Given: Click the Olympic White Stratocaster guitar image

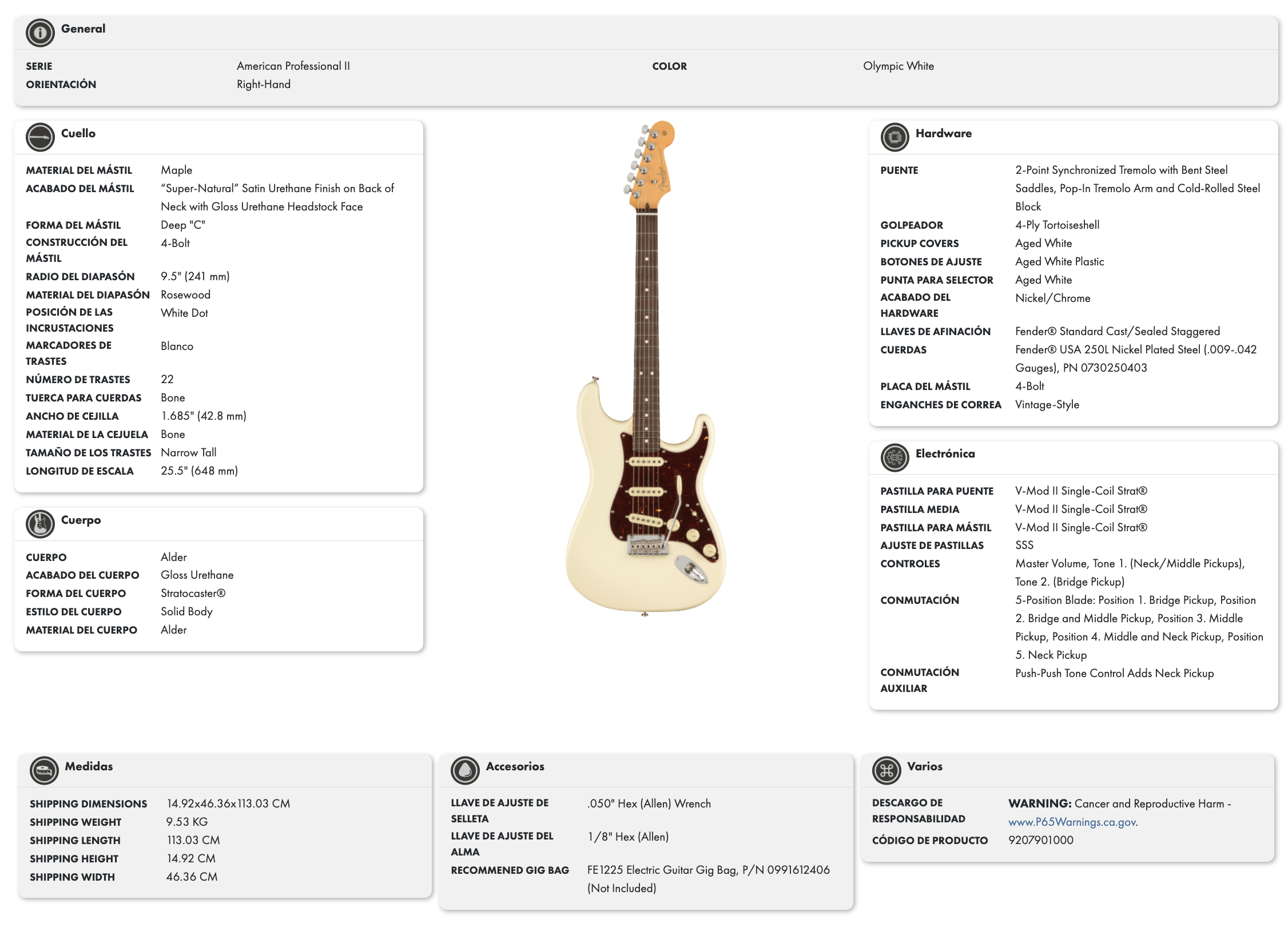Looking at the screenshot, I should tap(646, 368).
